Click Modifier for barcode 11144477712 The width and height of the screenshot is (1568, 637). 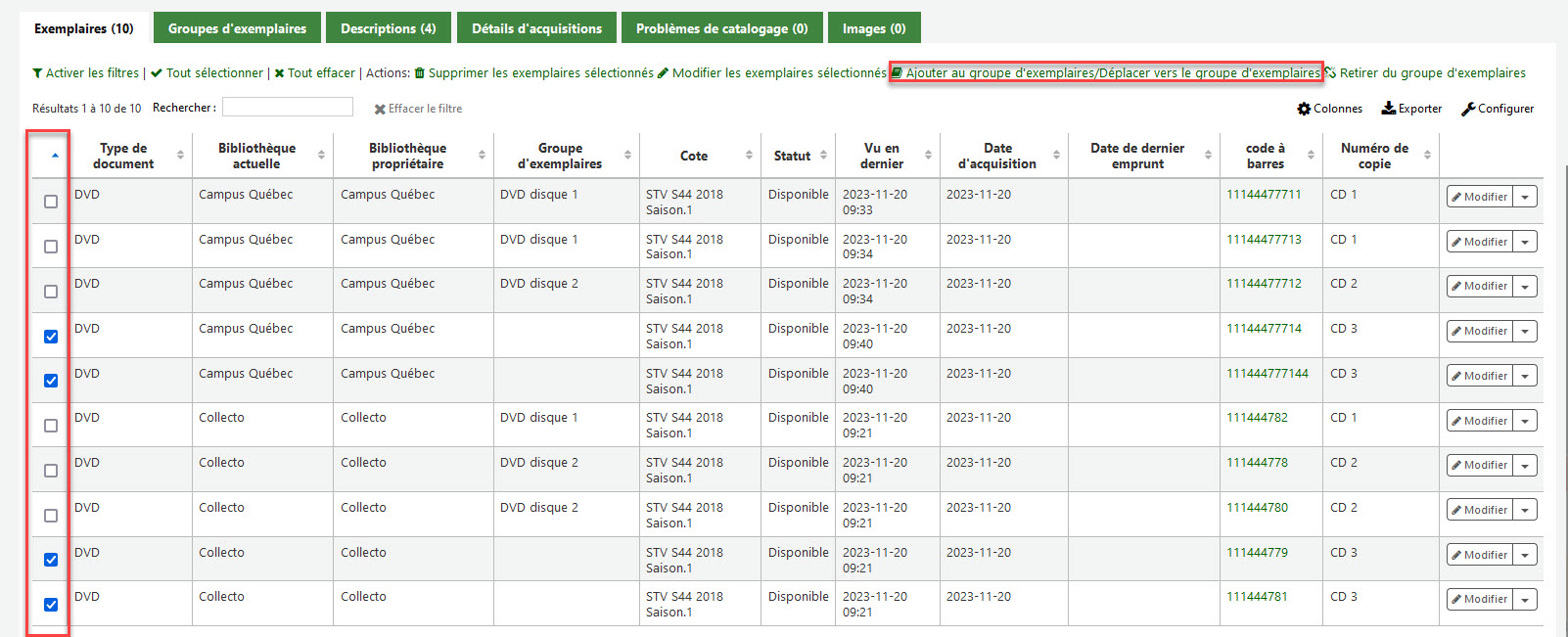[x=1479, y=286]
